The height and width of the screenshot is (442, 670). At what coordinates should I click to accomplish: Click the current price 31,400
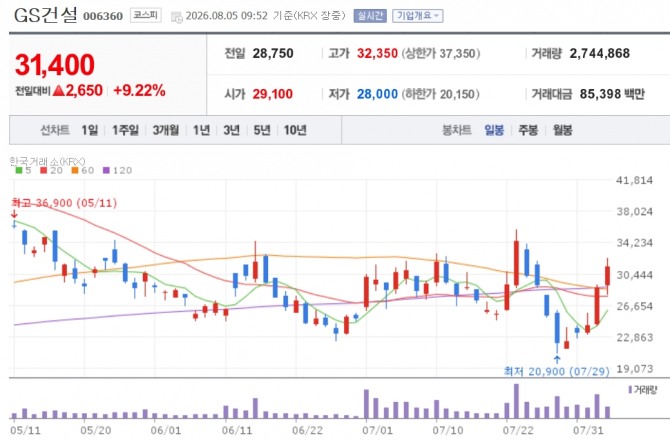pos(55,65)
